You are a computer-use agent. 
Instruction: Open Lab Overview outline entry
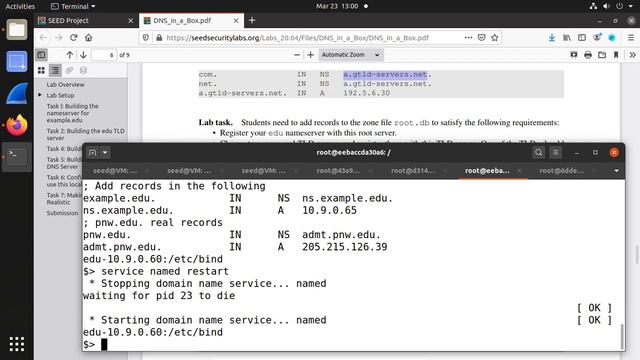pyautogui.click(x=65, y=84)
